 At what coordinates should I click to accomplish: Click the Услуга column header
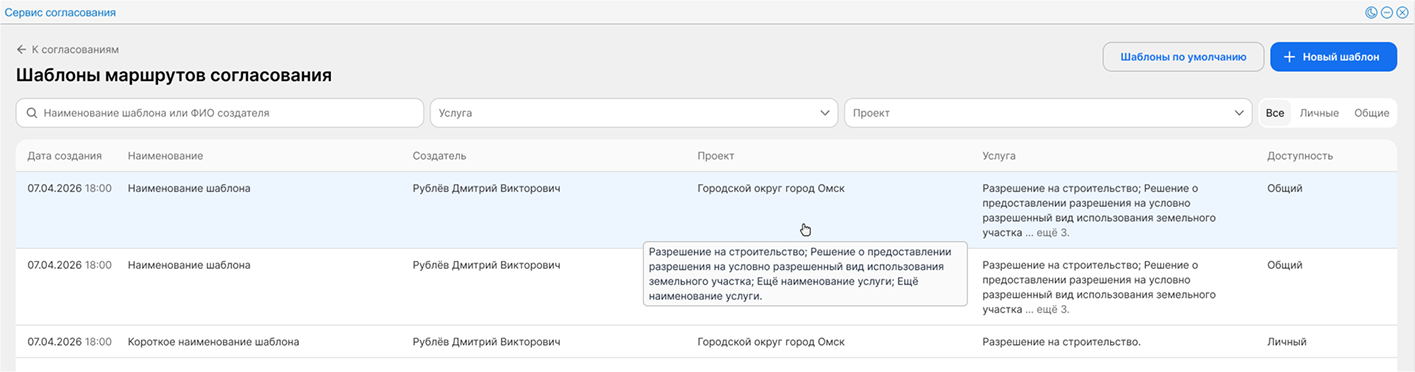click(999, 156)
